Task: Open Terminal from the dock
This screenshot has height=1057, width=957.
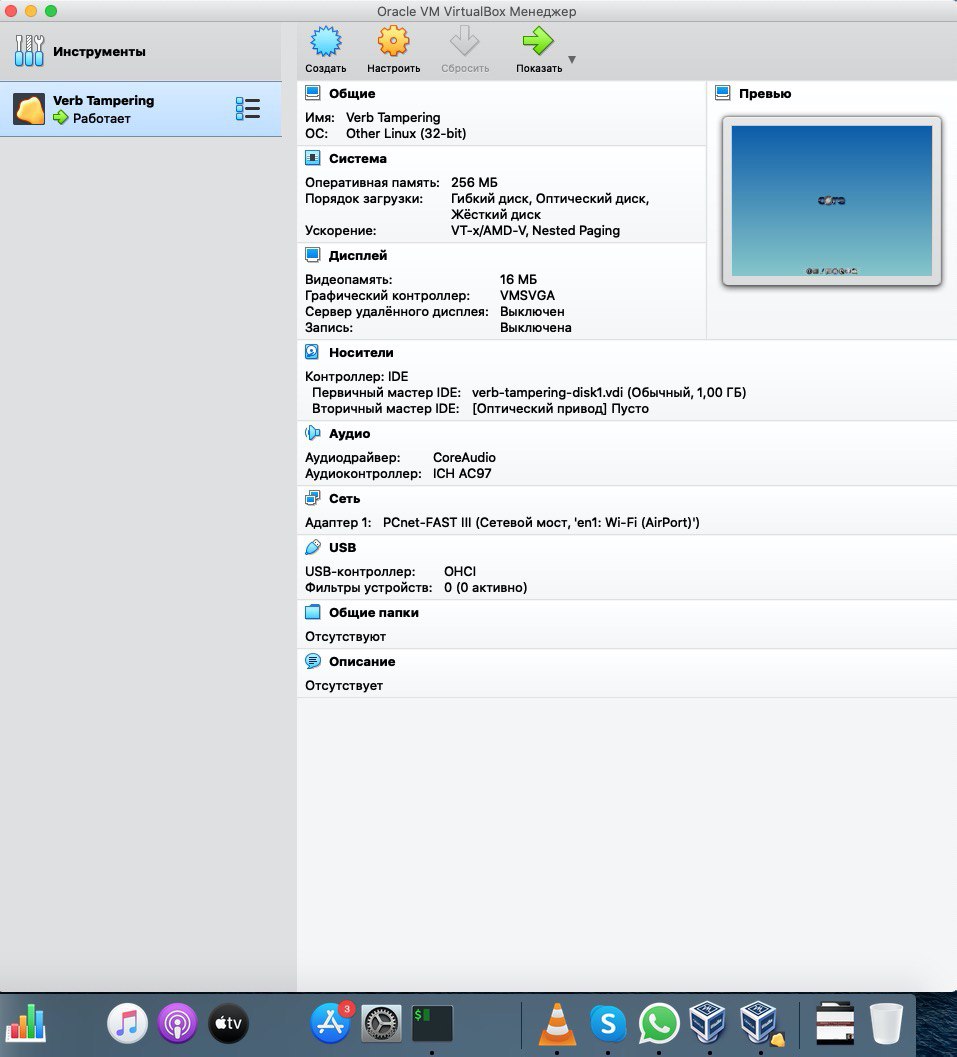Action: (432, 1023)
